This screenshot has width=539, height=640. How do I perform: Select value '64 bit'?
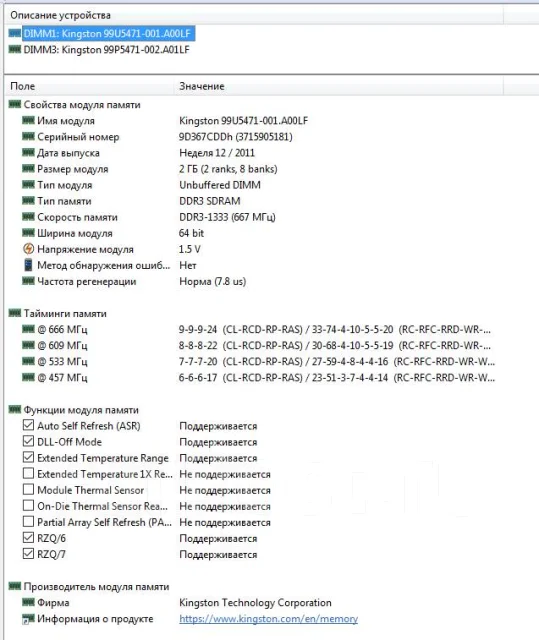[x=191, y=233]
